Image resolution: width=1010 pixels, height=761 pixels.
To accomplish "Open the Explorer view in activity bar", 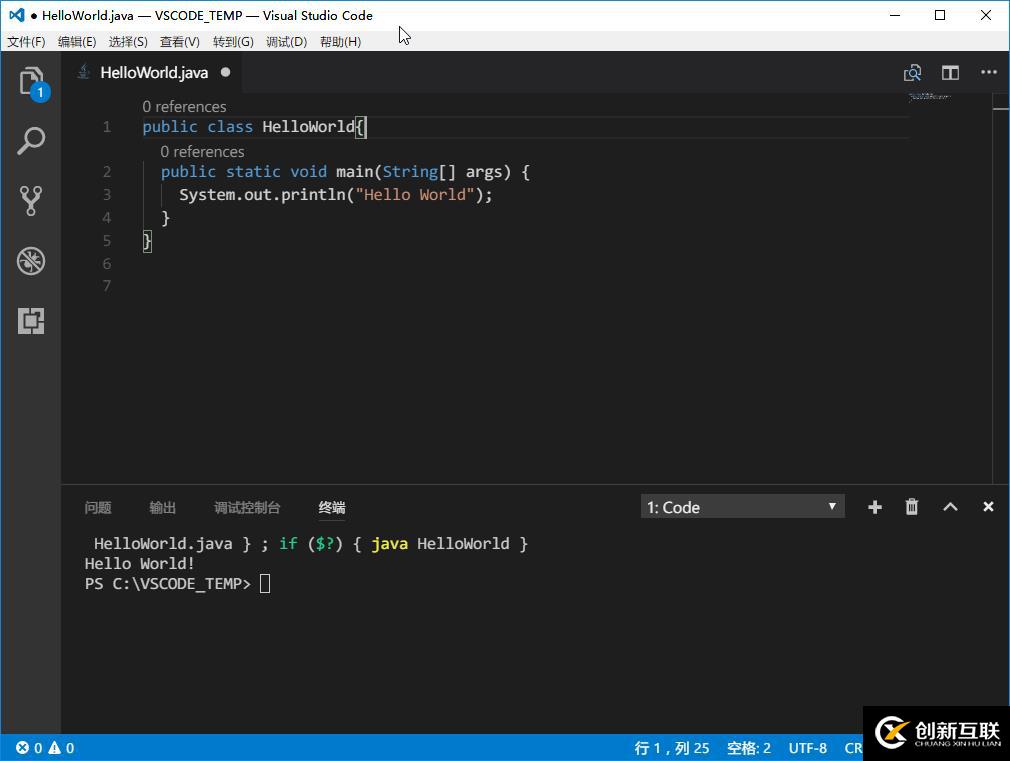I will pos(31,82).
